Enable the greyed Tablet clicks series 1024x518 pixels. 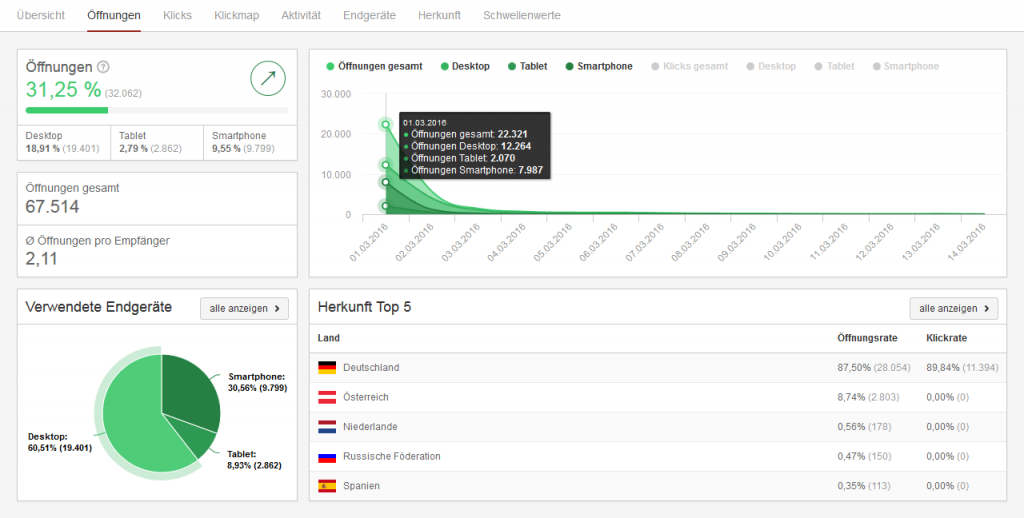(835, 66)
